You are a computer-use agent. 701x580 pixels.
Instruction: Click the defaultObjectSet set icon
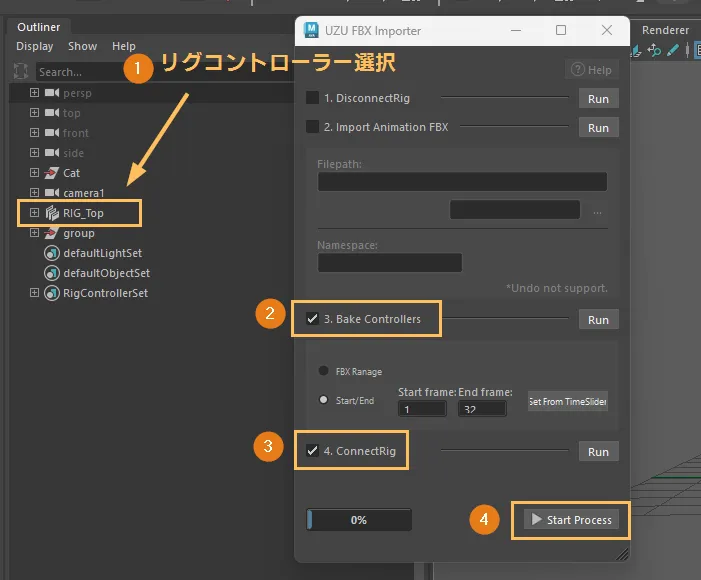click(x=52, y=273)
